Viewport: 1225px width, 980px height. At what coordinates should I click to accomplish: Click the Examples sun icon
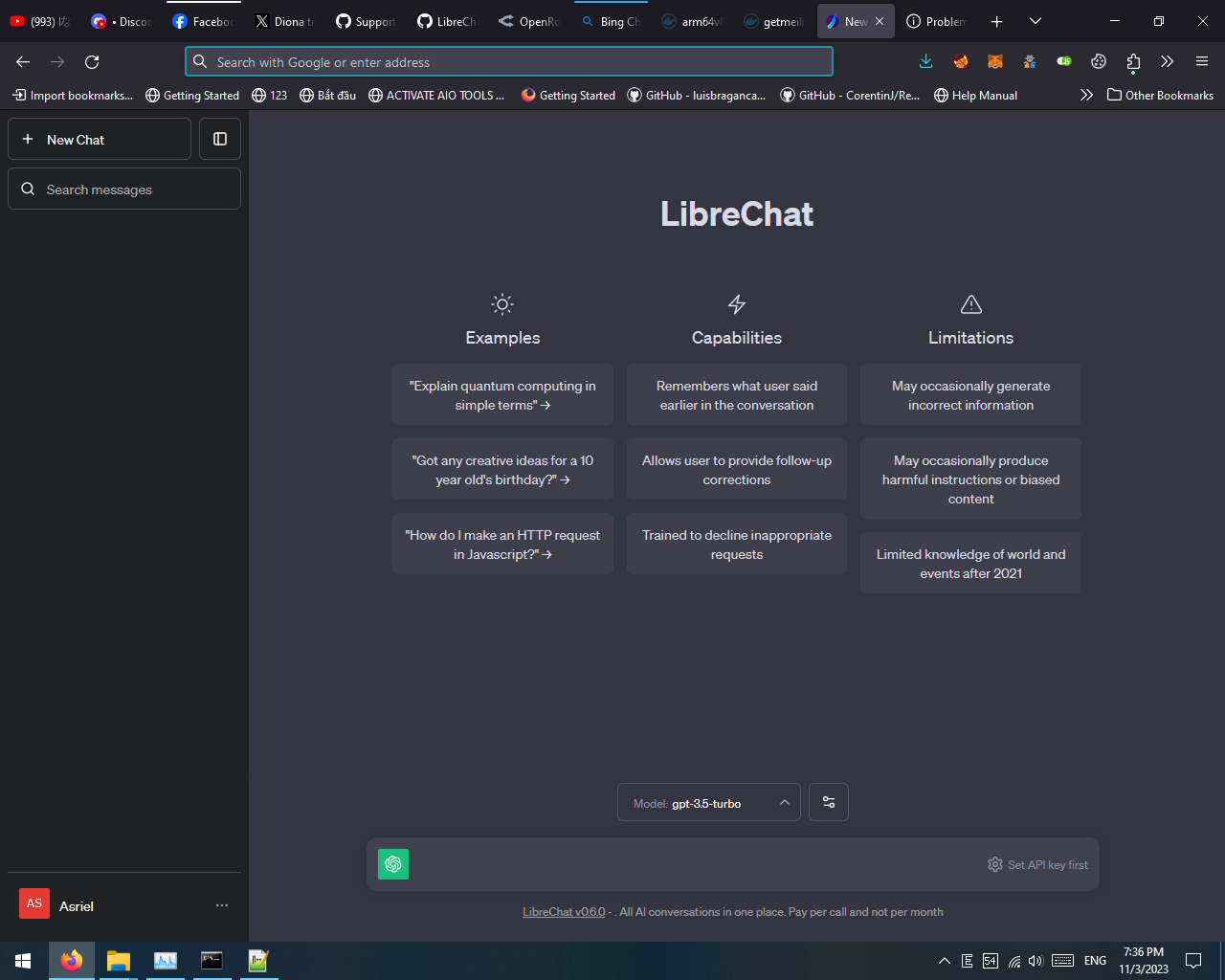[502, 303]
